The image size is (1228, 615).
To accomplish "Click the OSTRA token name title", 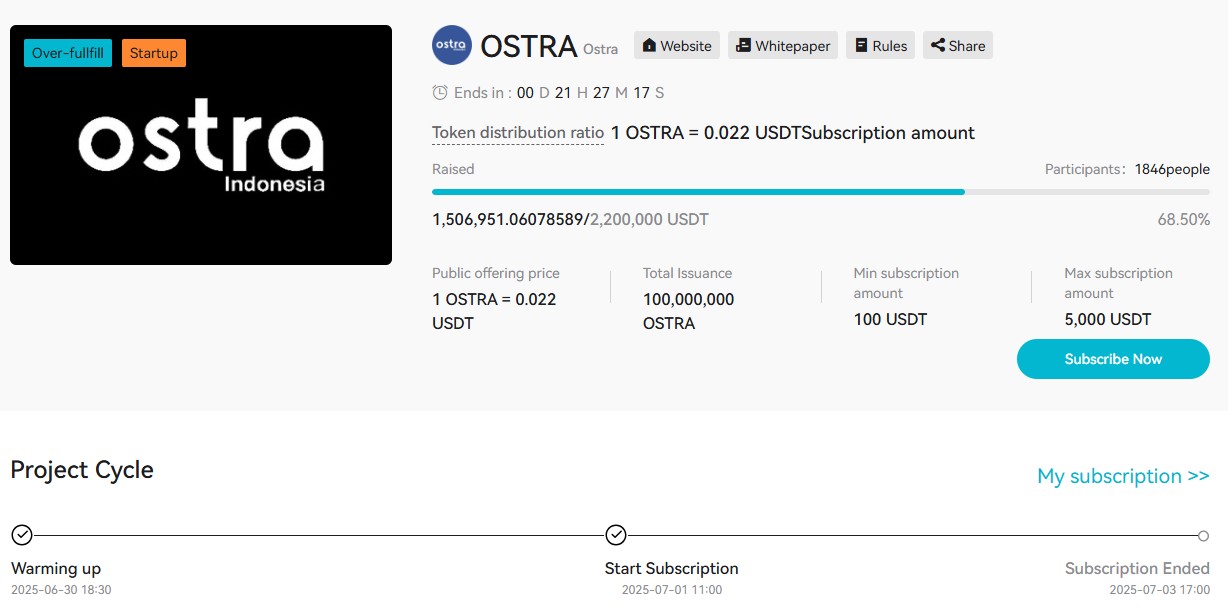I will coord(529,46).
